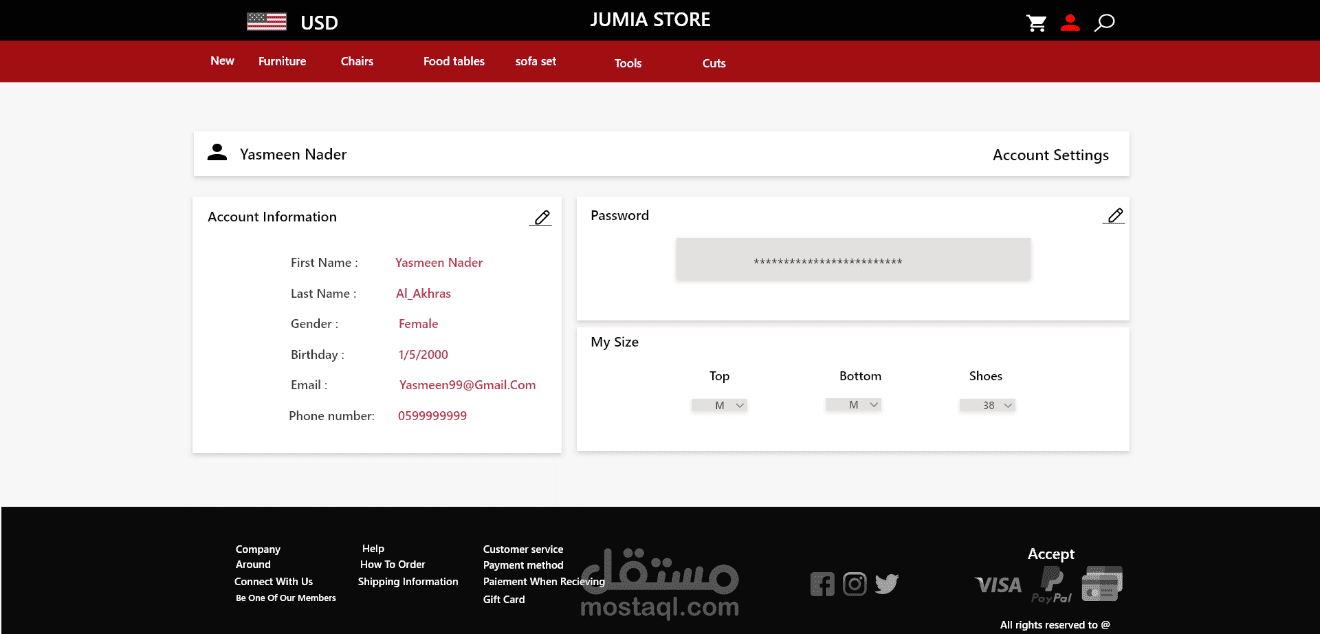
Task: Open the Furniture category
Action: click(282, 61)
